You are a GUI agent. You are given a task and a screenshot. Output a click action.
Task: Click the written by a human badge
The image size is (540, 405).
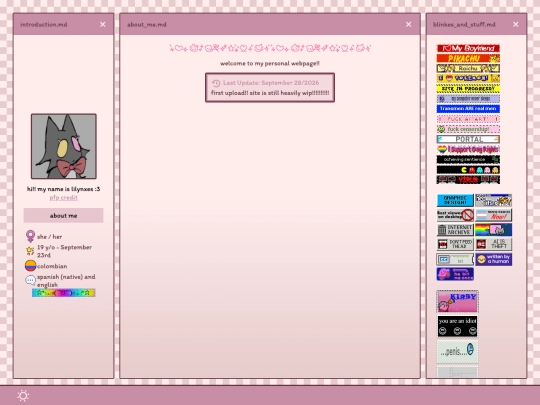(x=494, y=259)
